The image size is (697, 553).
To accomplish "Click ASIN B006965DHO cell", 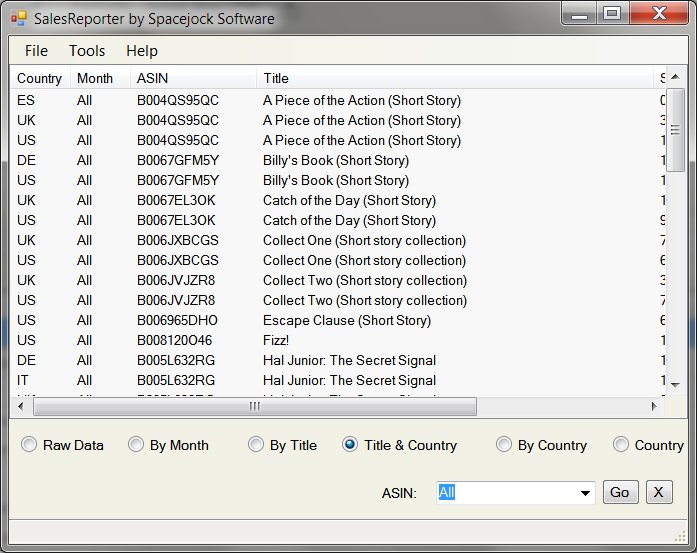I will [177, 320].
